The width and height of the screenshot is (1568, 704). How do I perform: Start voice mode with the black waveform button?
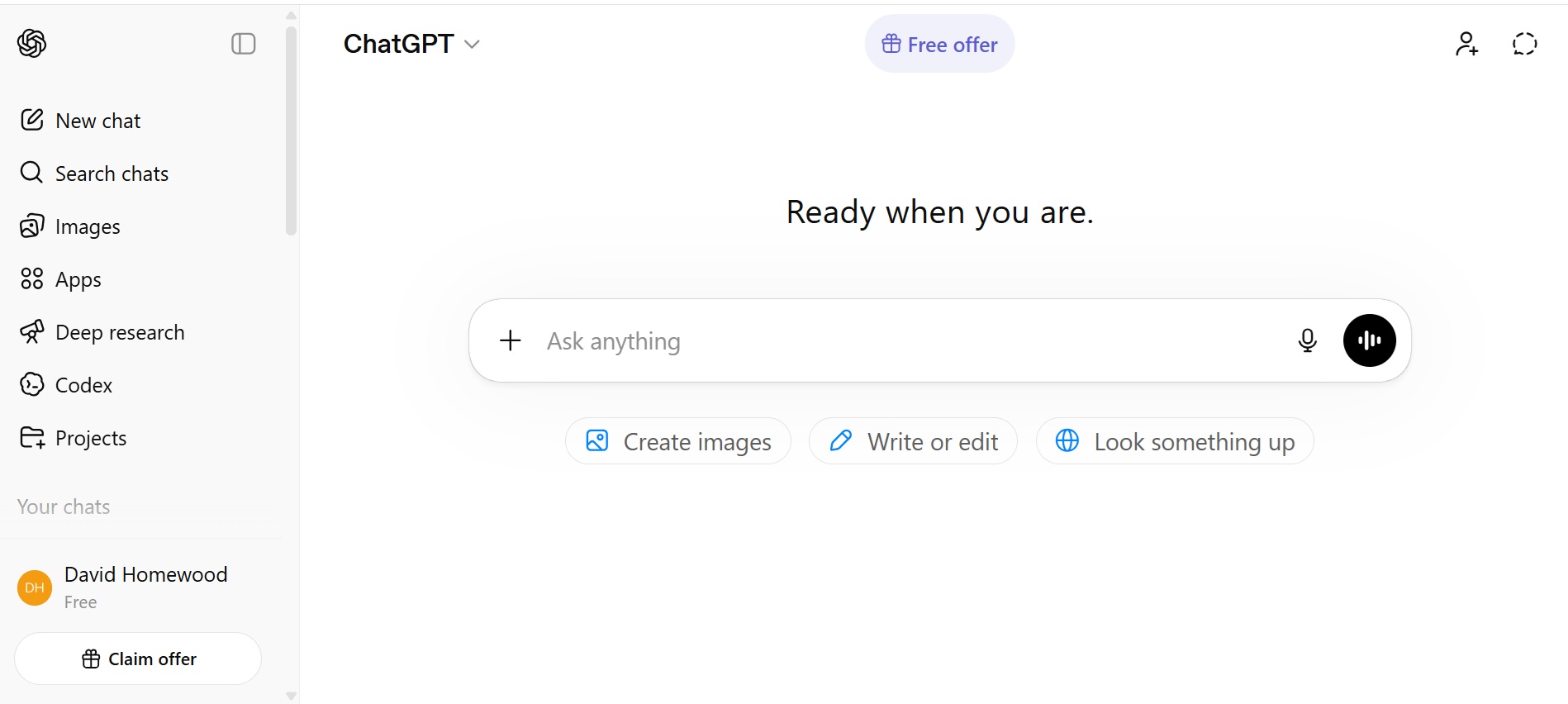[x=1369, y=340]
